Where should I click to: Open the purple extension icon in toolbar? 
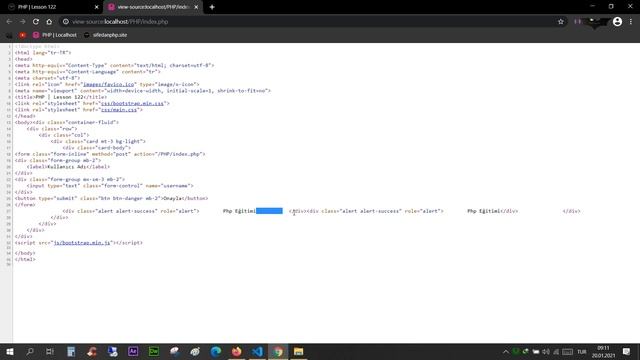pyautogui.click(x=577, y=22)
